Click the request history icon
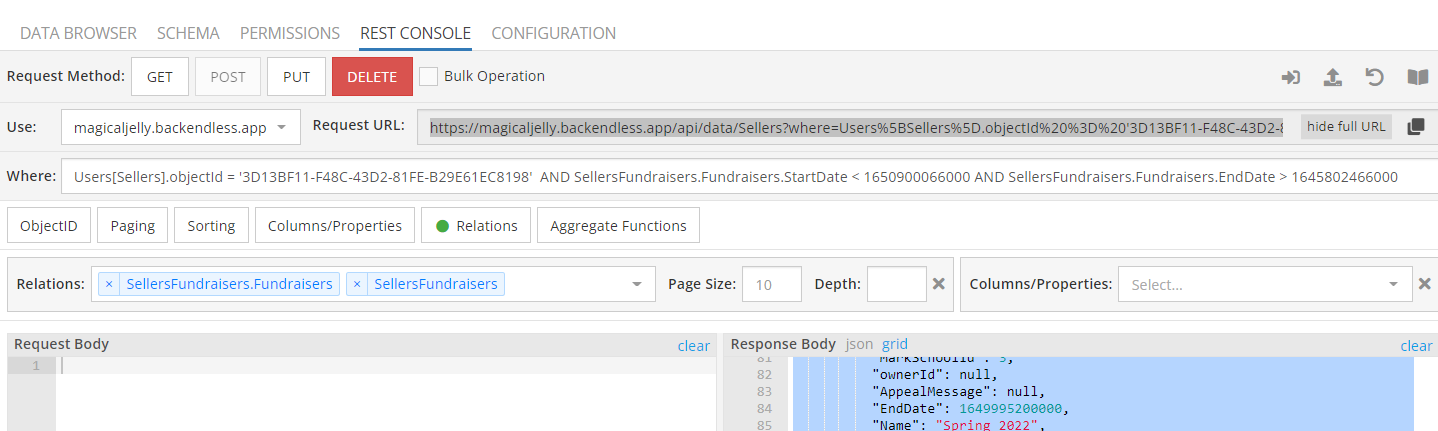Image resolution: width=1438 pixels, height=431 pixels. [1375, 77]
